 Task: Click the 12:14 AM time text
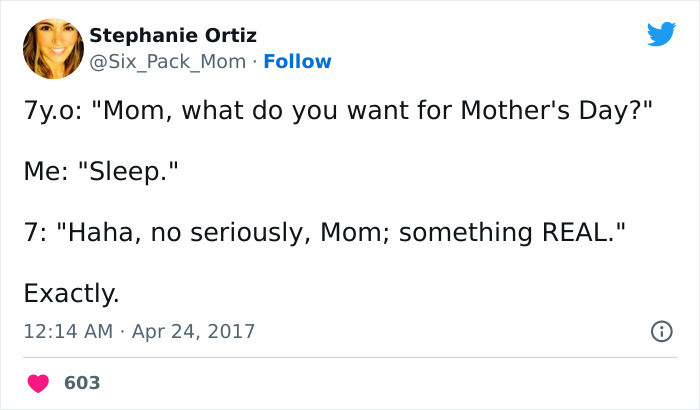tap(68, 331)
